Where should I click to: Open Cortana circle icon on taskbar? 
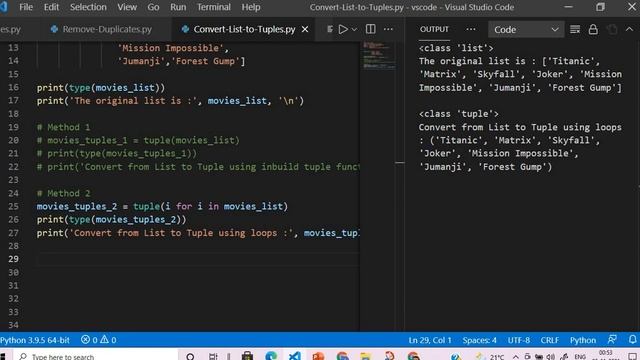click(x=190, y=356)
